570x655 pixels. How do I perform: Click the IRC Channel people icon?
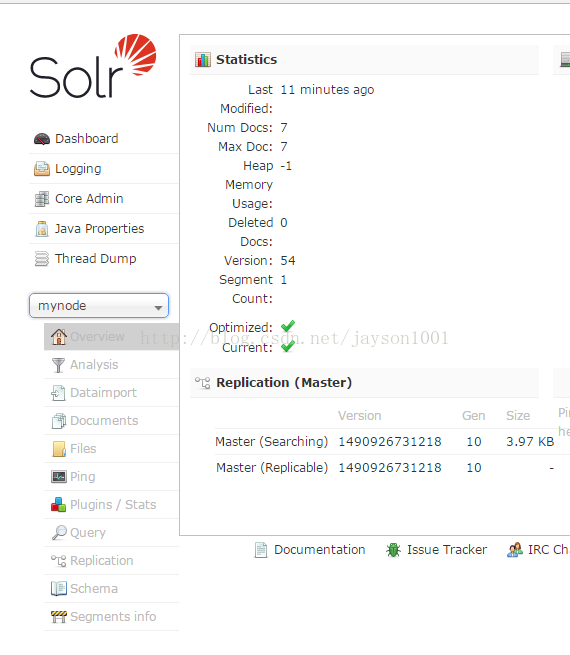point(515,550)
